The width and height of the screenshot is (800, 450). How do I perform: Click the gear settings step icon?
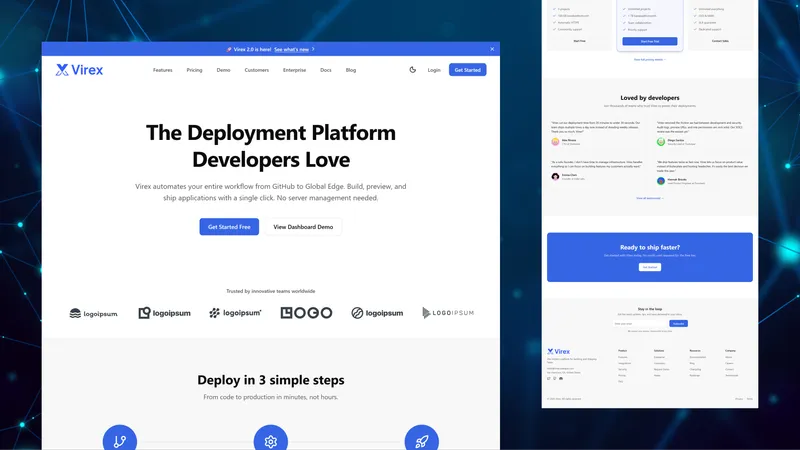click(270, 440)
